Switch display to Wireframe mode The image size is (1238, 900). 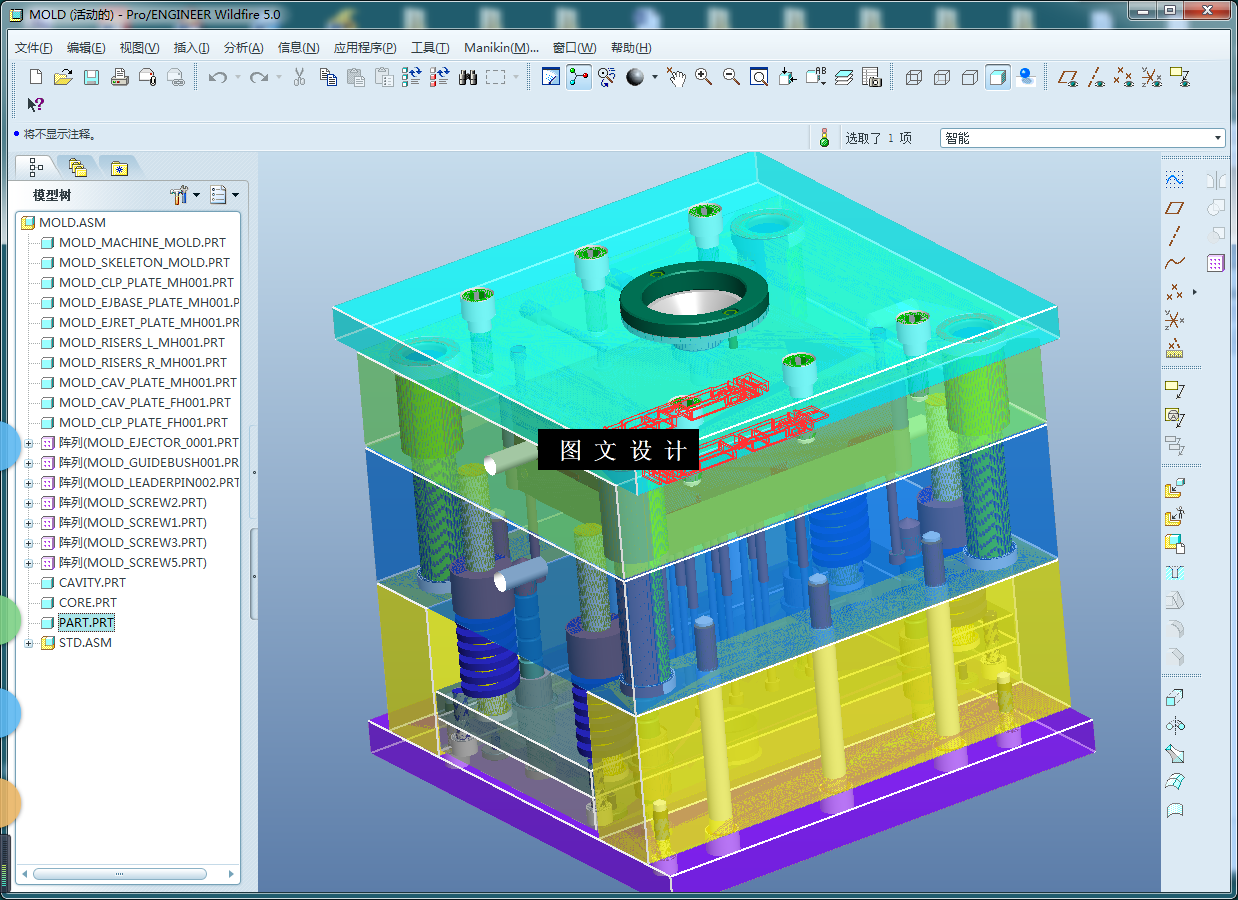pyautogui.click(x=914, y=77)
